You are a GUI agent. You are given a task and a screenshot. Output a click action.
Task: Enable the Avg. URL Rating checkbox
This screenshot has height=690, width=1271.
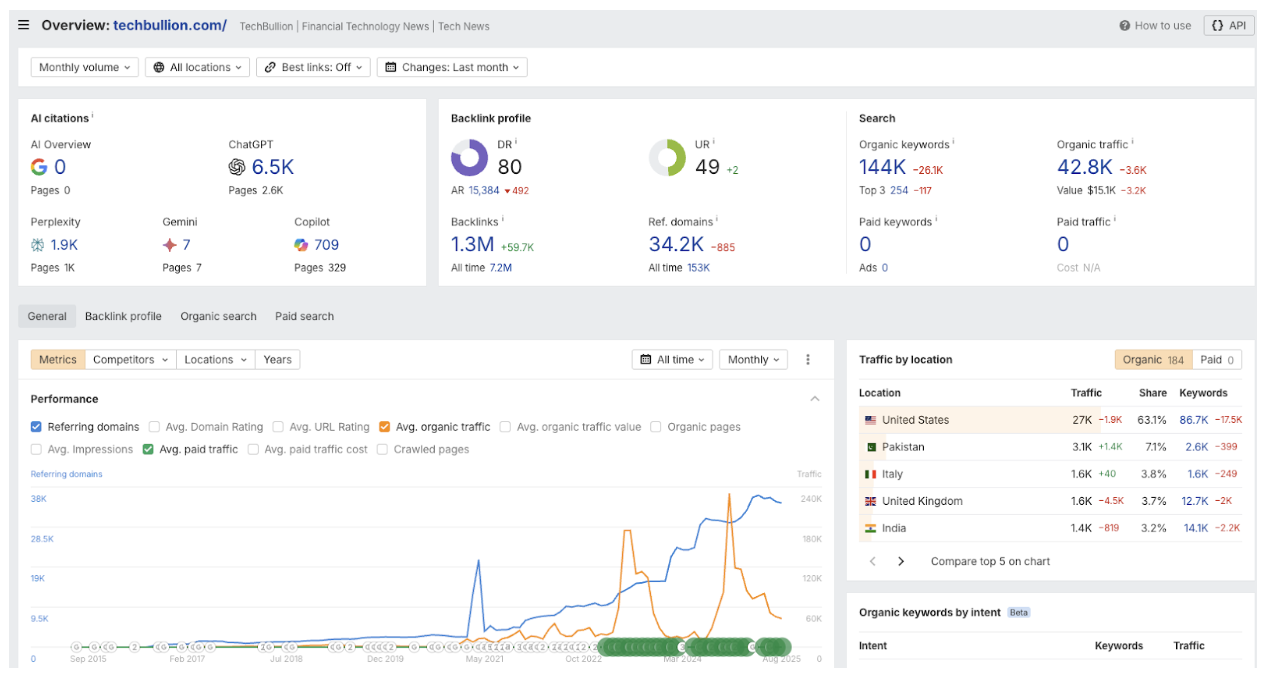click(x=278, y=427)
